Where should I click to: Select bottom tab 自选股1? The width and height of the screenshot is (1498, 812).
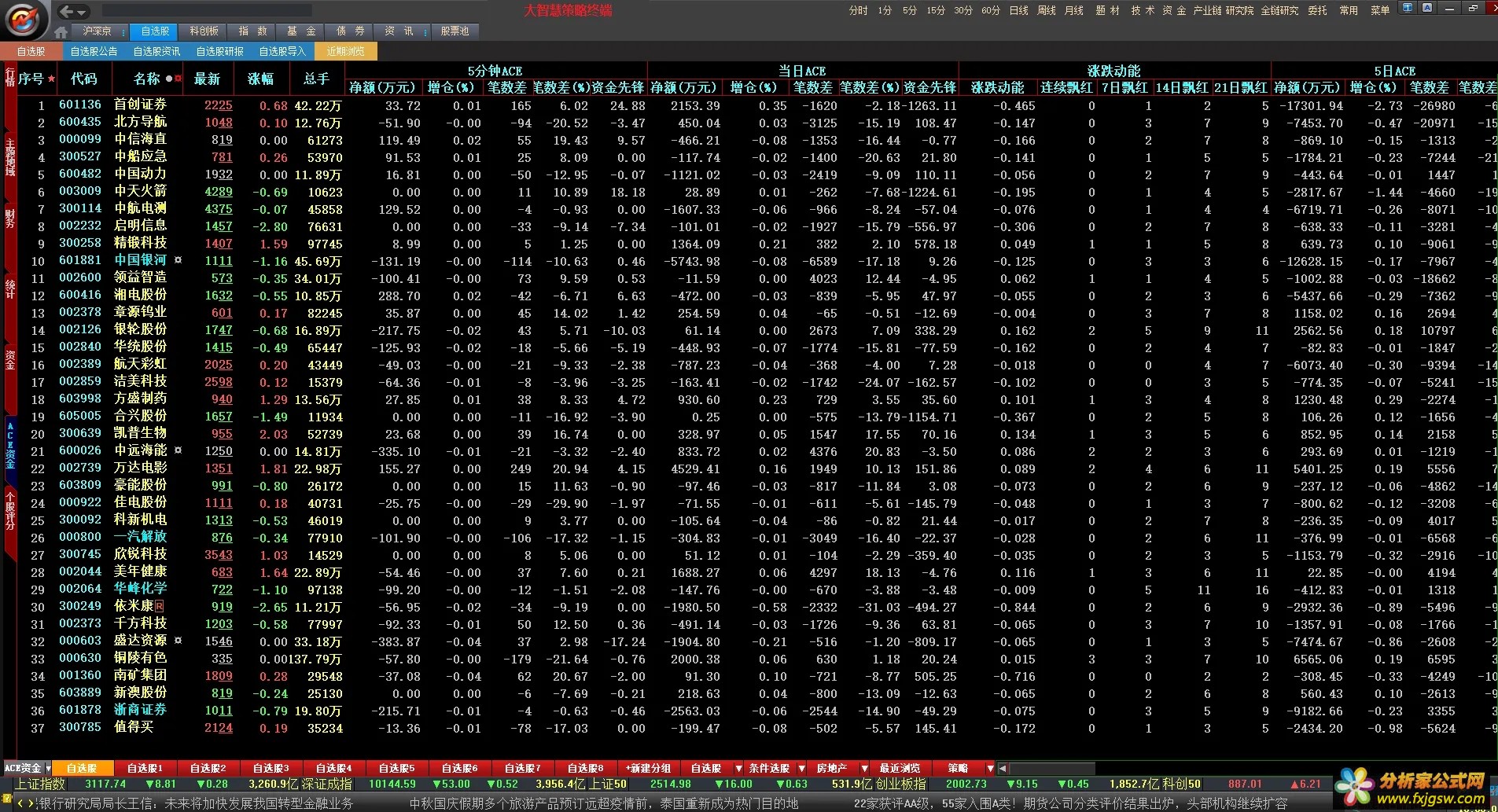point(145,768)
